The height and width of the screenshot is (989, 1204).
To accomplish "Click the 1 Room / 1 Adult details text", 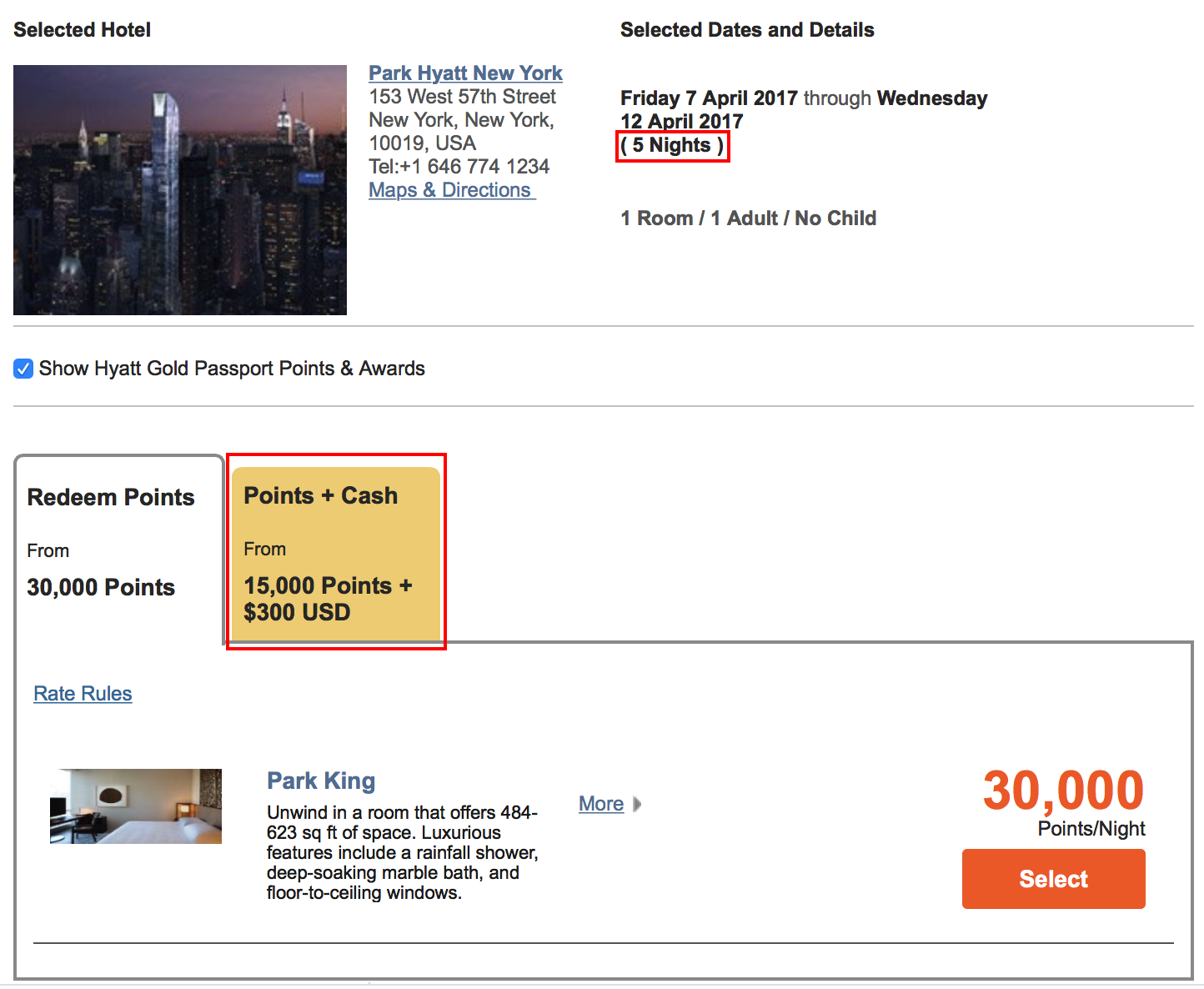I will coord(748,218).
